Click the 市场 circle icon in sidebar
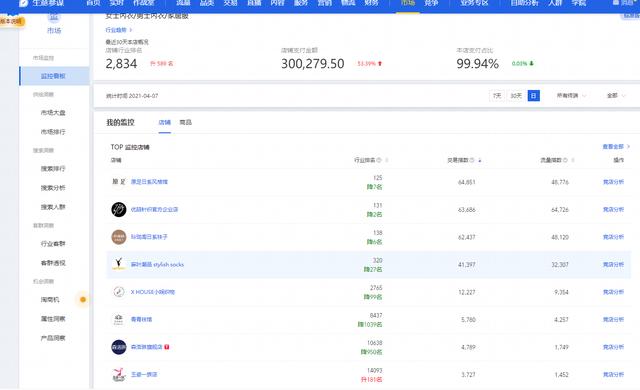The width and height of the screenshot is (640, 390). (54, 17)
